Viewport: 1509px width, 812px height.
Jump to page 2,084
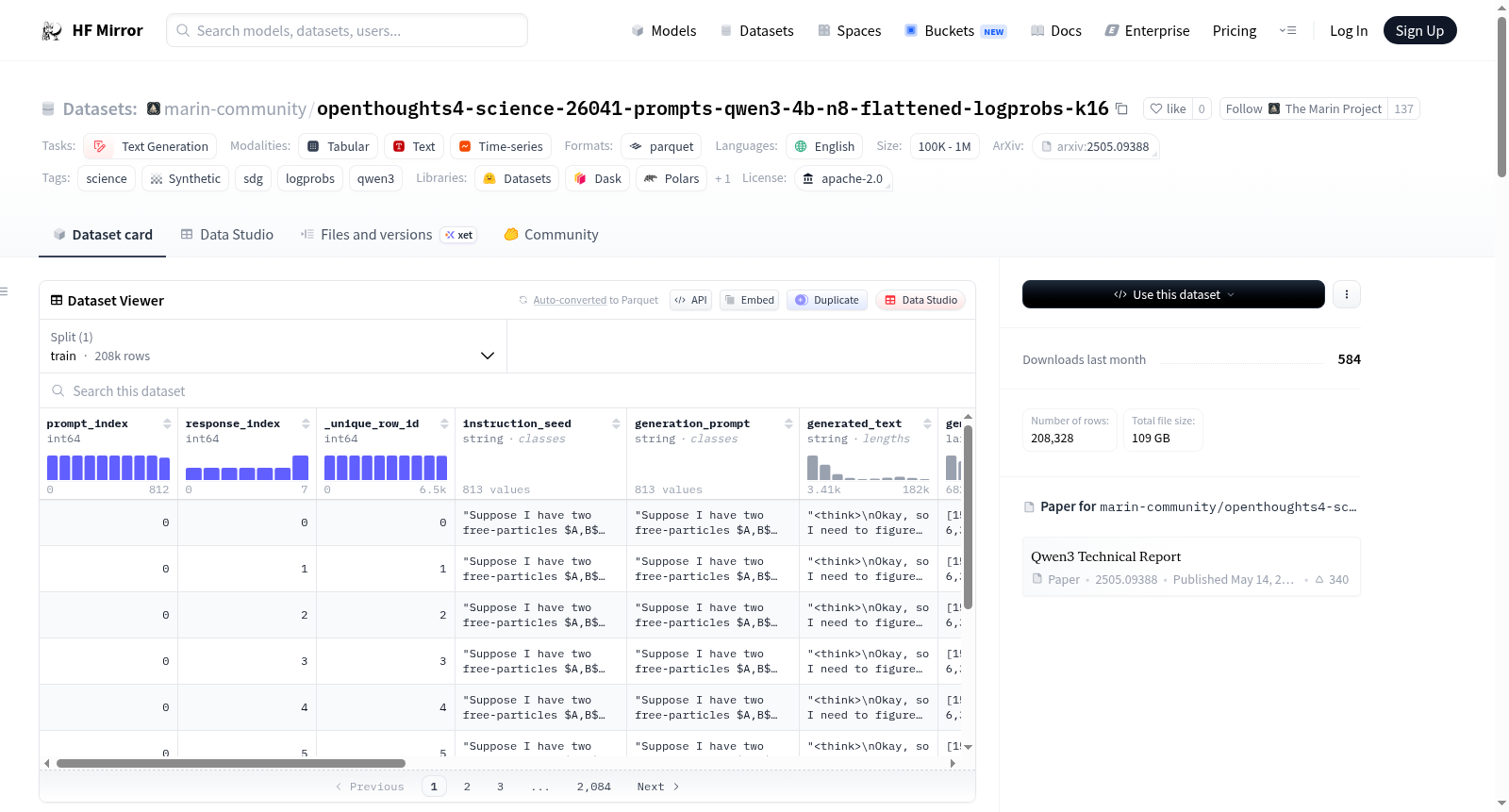coord(594,787)
